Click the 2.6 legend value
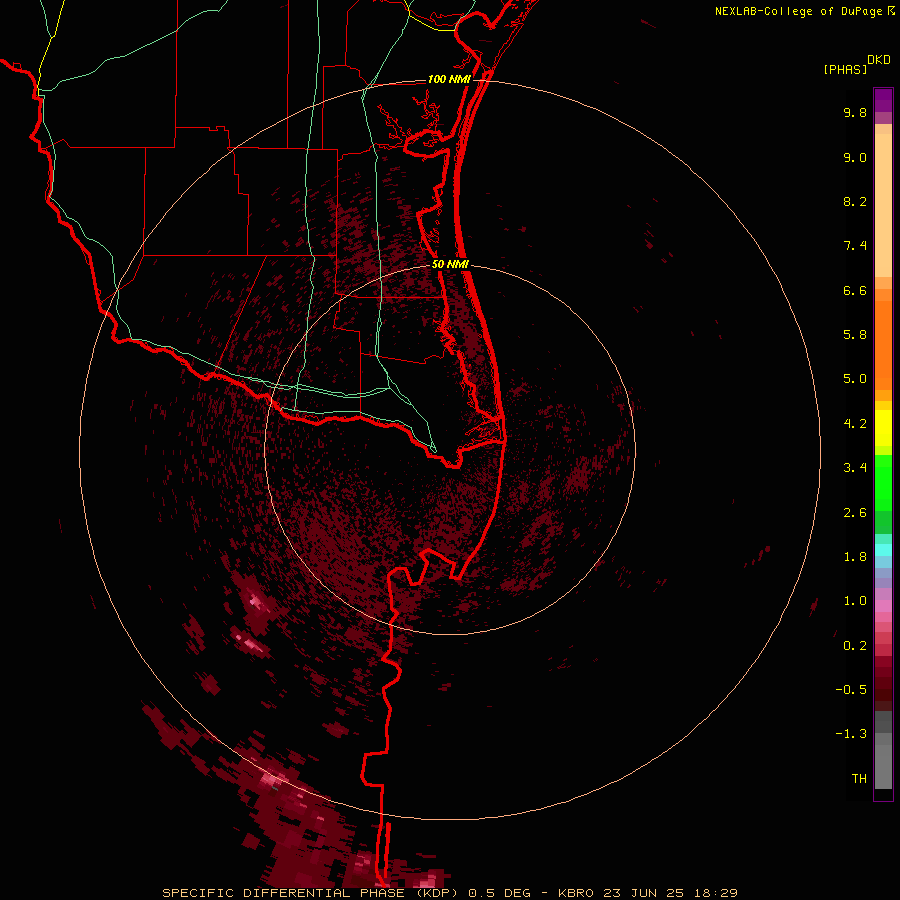This screenshot has width=900, height=900. click(855, 513)
